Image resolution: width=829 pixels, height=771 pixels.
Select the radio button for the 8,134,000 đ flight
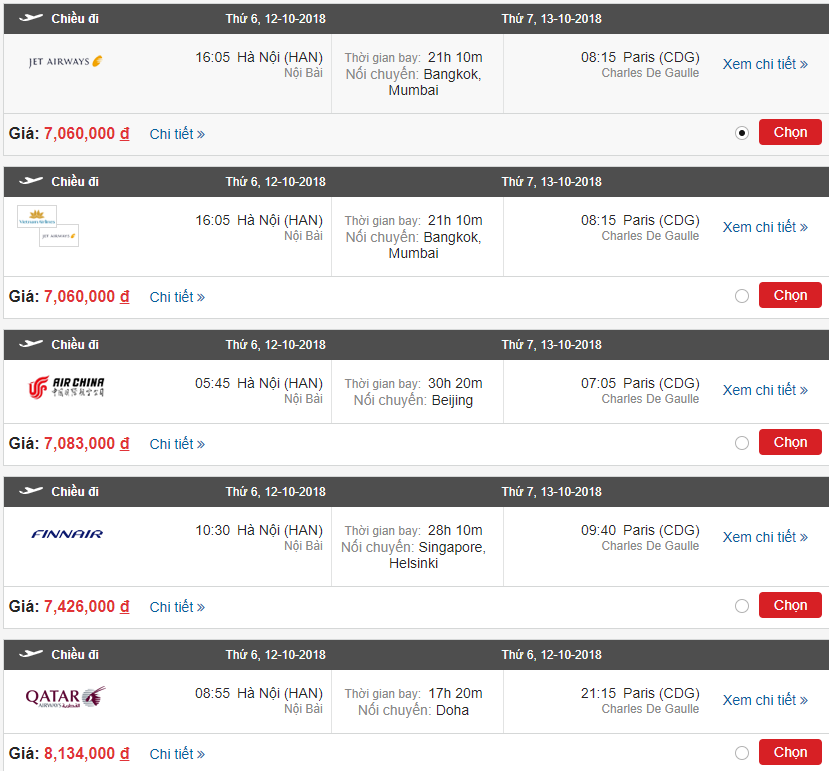741,753
